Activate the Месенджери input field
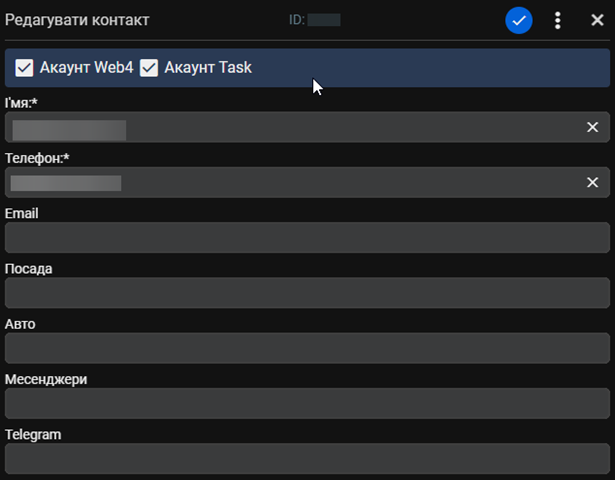615x480 pixels. 307,404
